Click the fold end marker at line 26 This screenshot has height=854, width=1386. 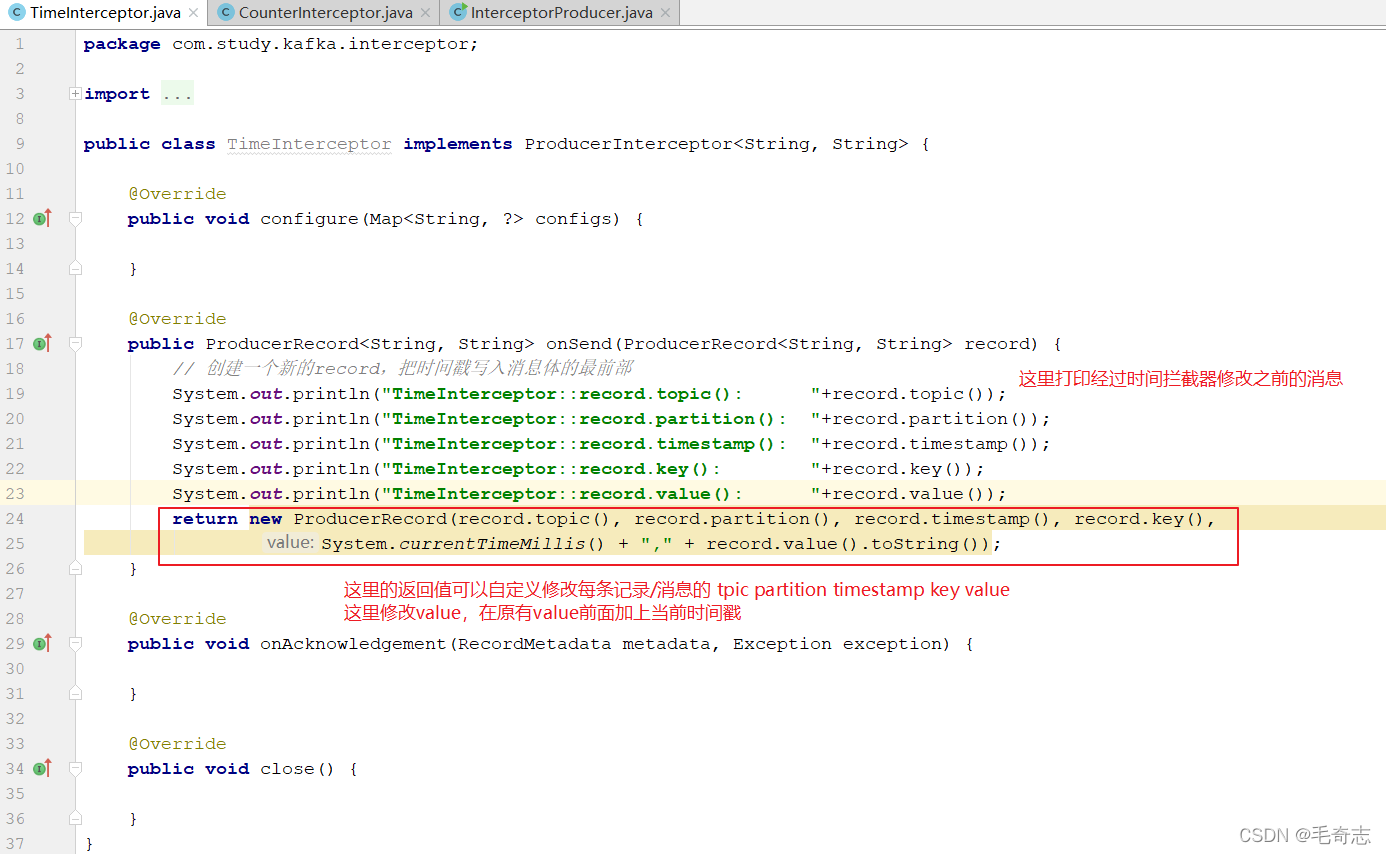pos(75,568)
